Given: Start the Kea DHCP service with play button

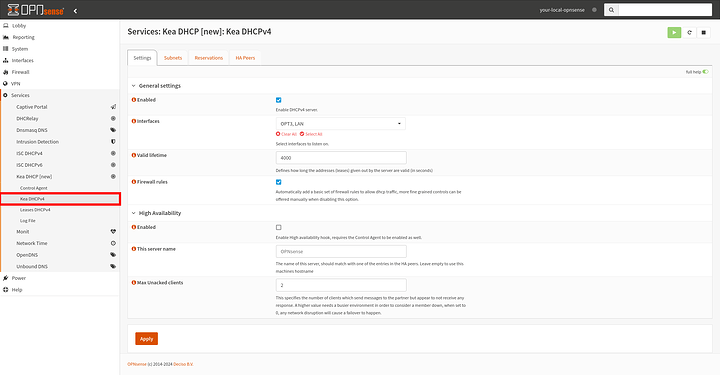Looking at the screenshot, I should click(674, 33).
